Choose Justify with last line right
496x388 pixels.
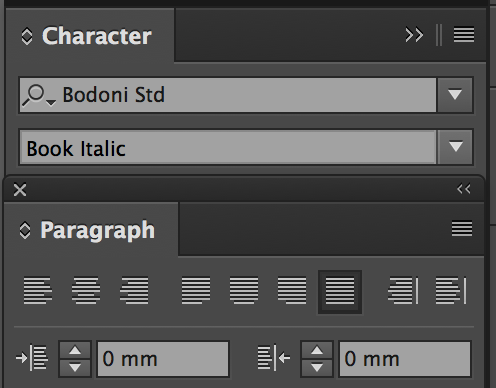point(292,291)
